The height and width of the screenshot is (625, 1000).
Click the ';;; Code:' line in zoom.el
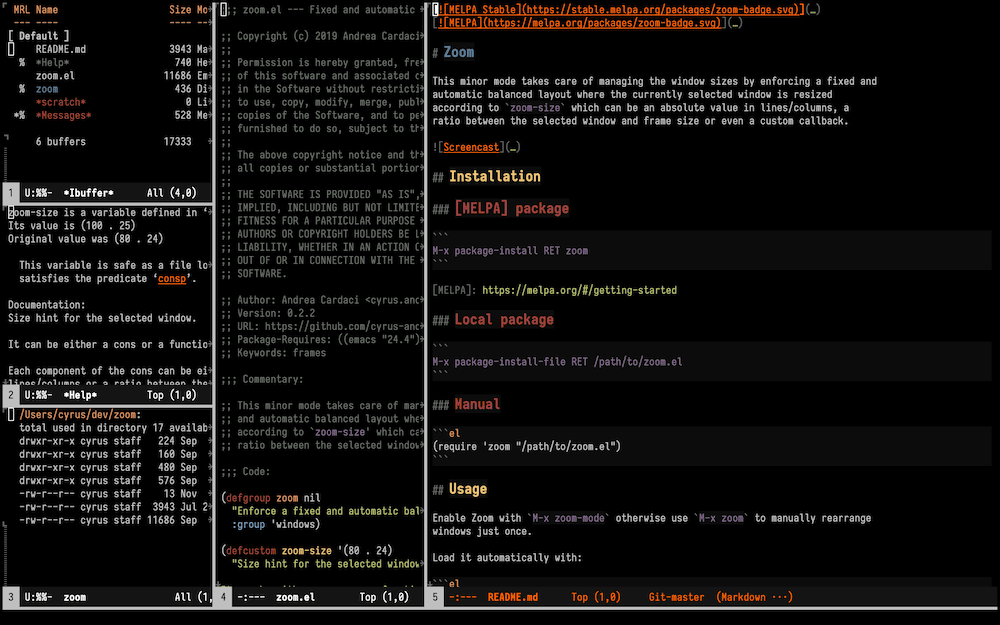pos(246,472)
